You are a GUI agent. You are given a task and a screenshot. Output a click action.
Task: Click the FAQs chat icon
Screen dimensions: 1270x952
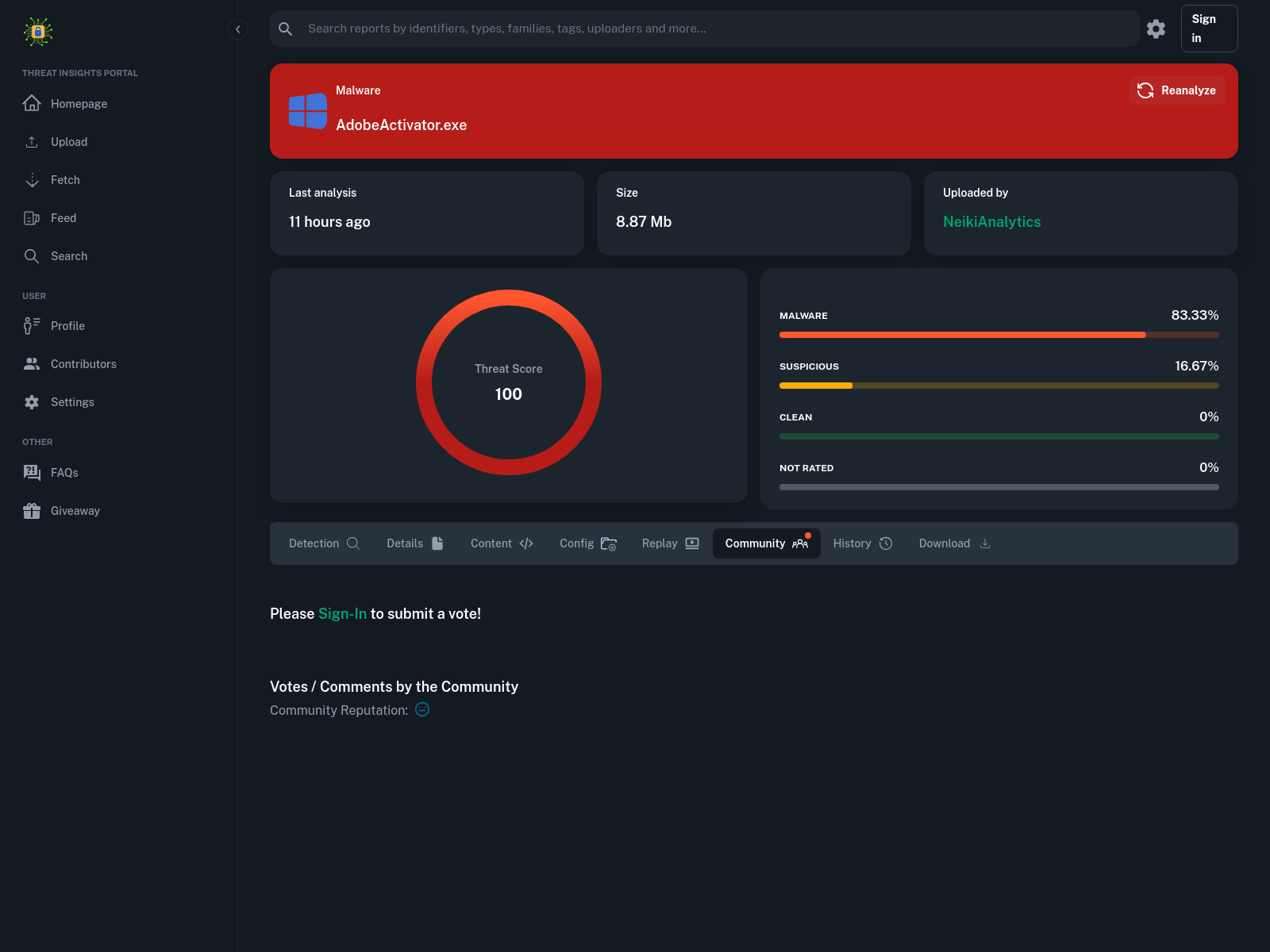[32, 473]
